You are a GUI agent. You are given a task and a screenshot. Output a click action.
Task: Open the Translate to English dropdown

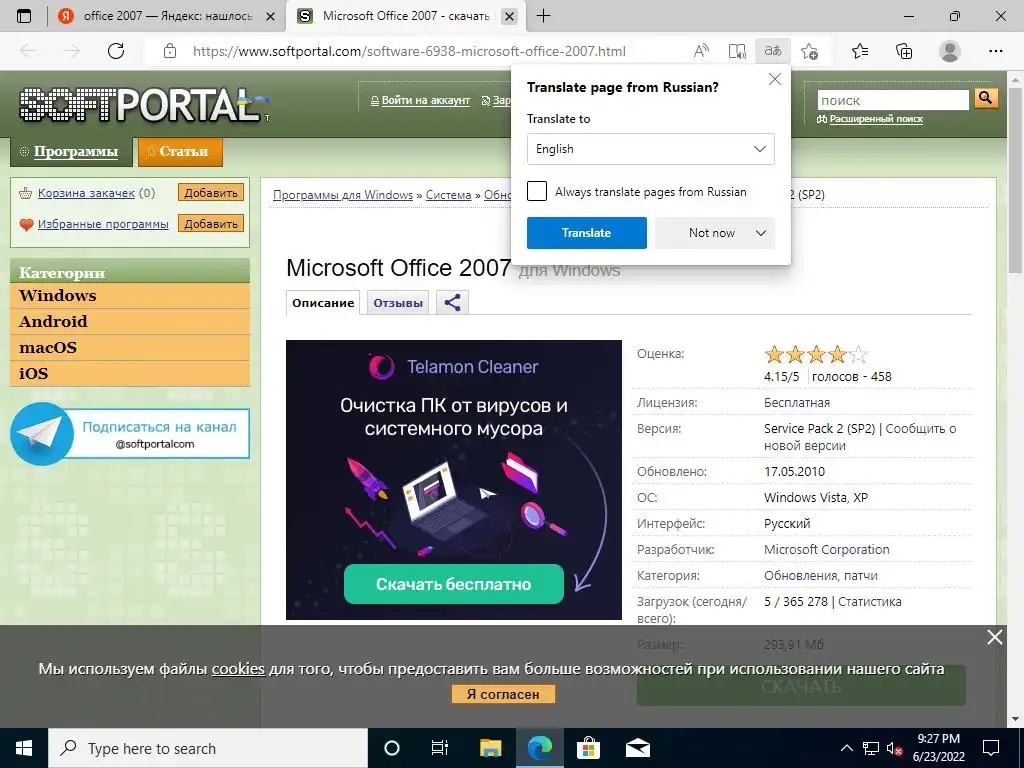[650, 149]
